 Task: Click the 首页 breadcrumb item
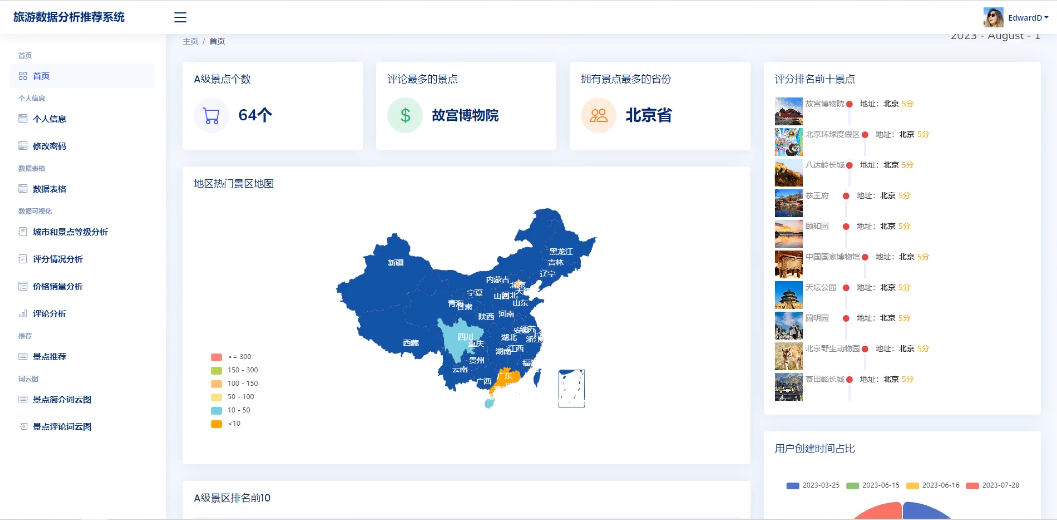click(x=217, y=41)
